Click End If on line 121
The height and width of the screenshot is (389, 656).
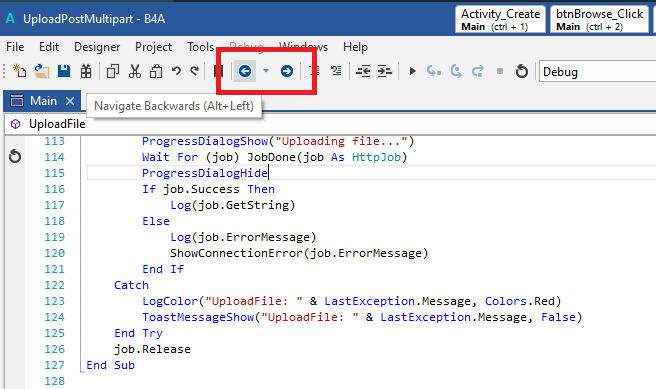(163, 269)
